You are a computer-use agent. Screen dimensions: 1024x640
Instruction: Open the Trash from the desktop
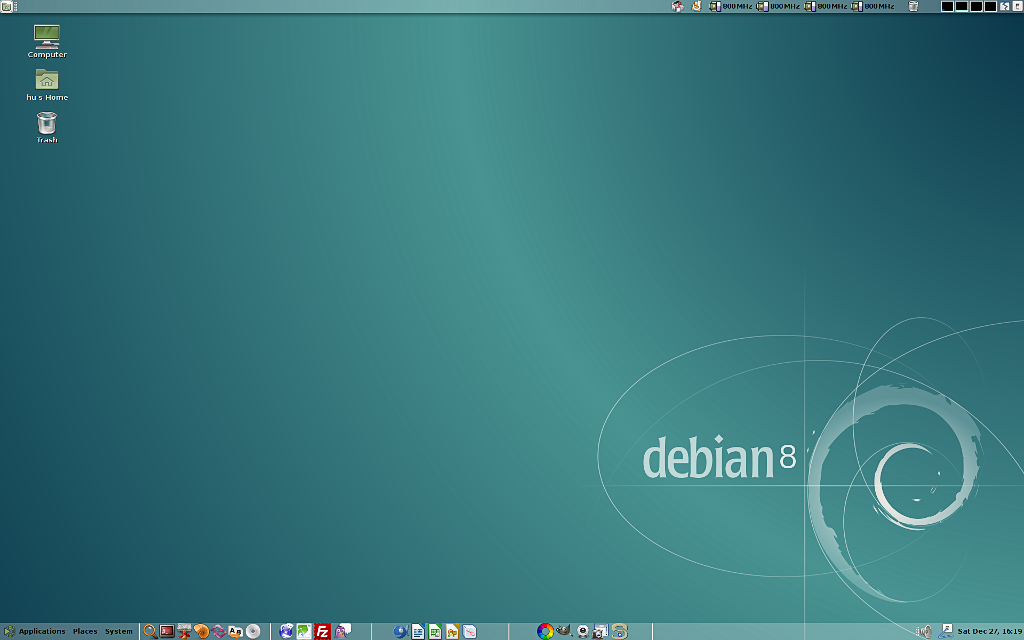pyautogui.click(x=44, y=124)
